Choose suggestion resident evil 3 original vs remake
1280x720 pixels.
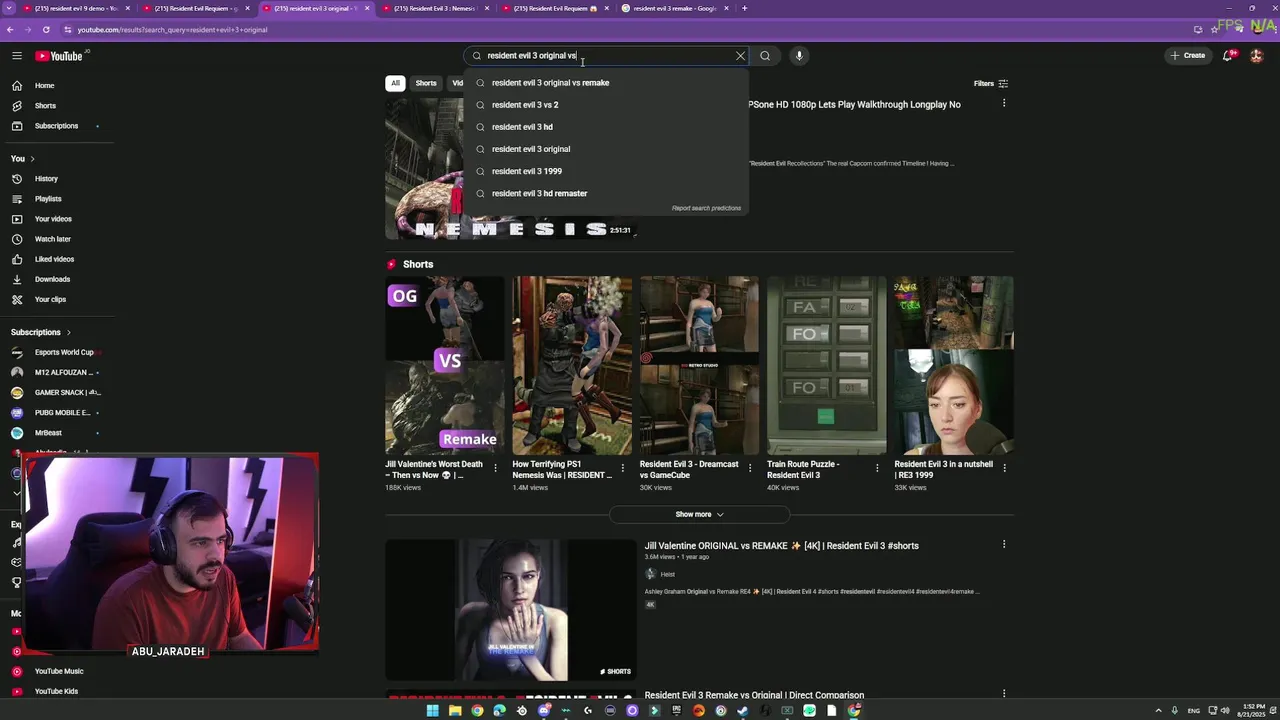tap(606, 83)
